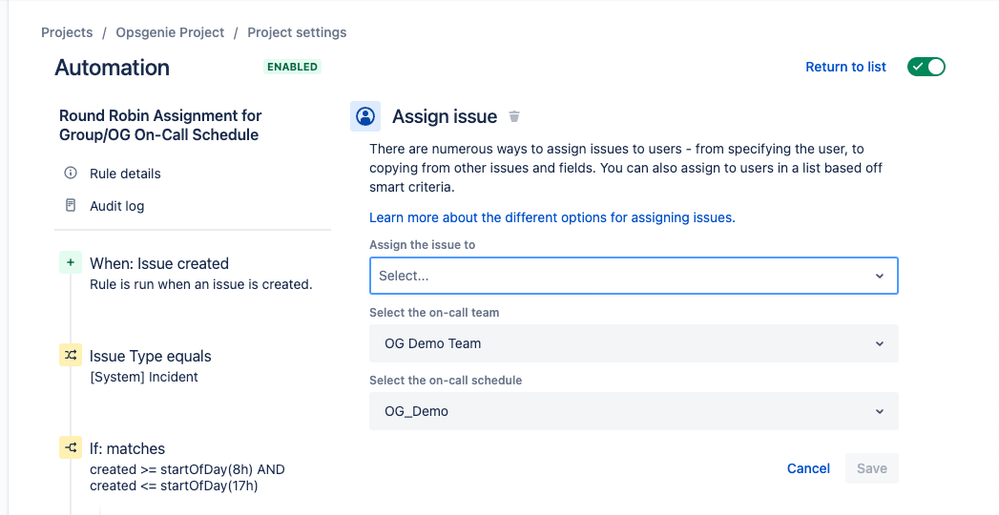Click the Issue Type equals condition icon
The height and width of the screenshot is (515, 999).
pos(70,356)
